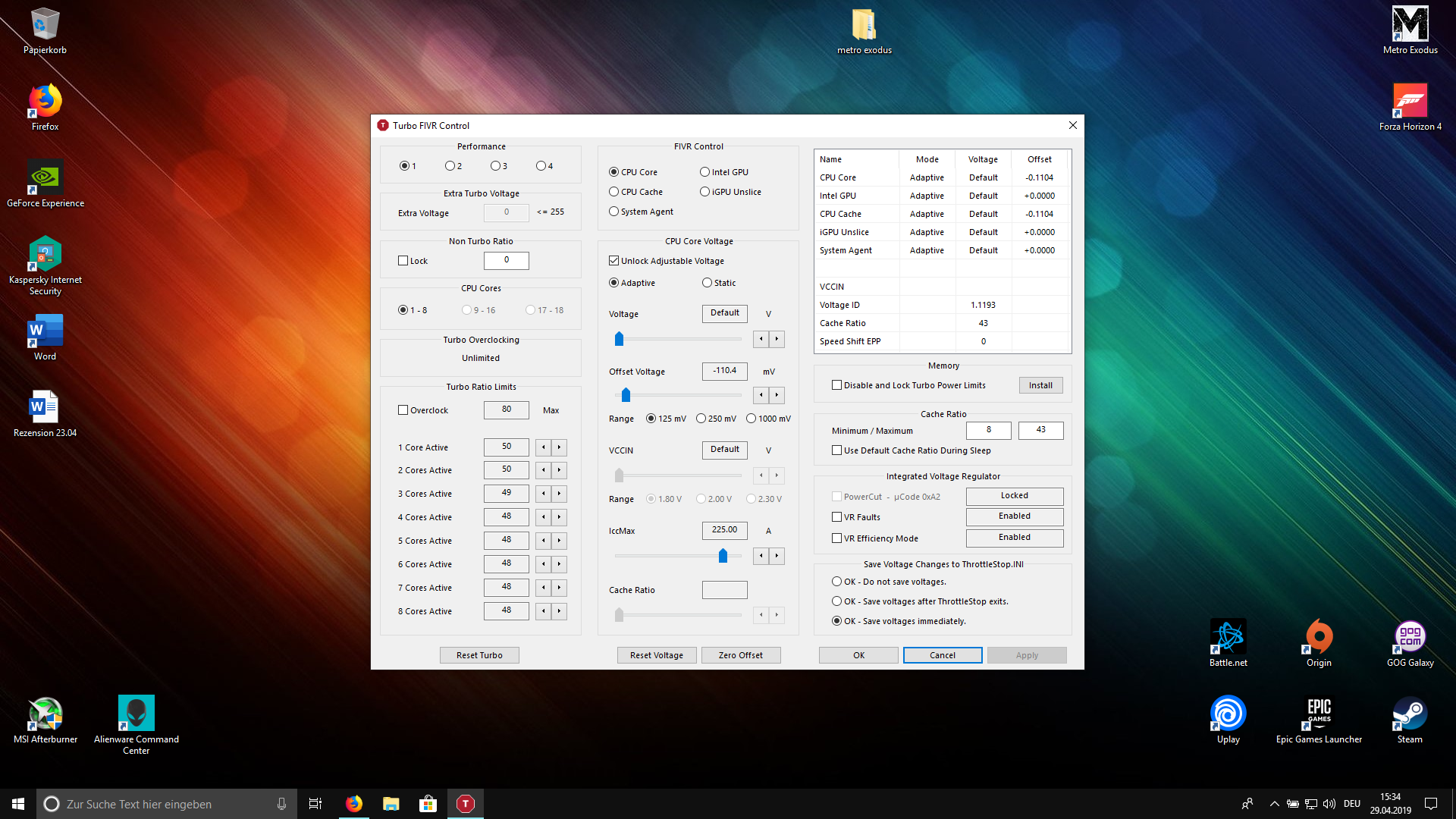
Task: Open GOG Galaxy desktop shortcut
Action: [1410, 644]
